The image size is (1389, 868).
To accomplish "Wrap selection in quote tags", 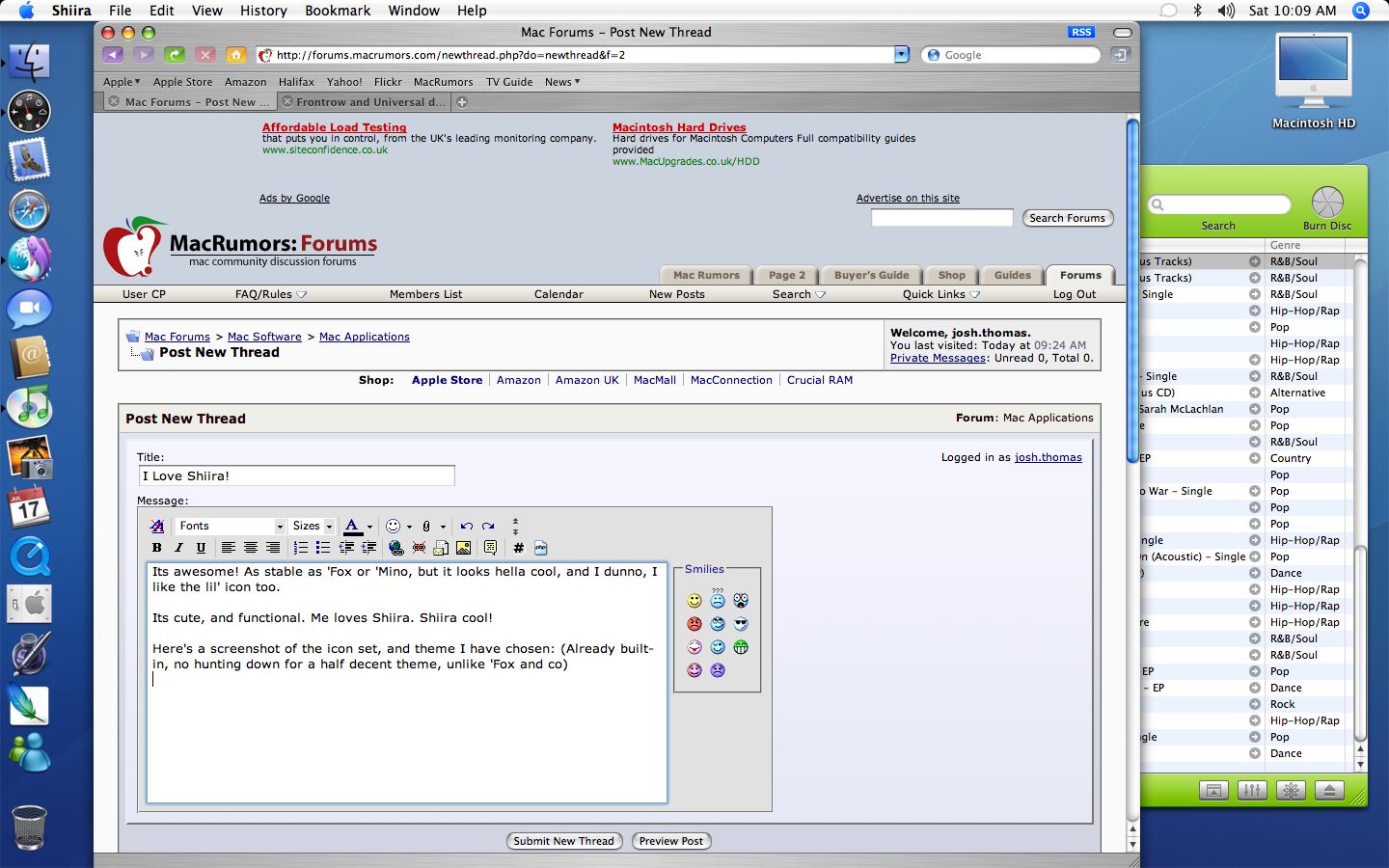I will click(490, 548).
